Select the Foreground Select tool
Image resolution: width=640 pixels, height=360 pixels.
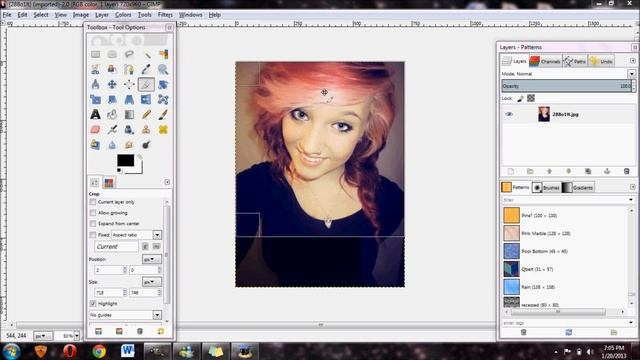pyautogui.click(x=112, y=69)
